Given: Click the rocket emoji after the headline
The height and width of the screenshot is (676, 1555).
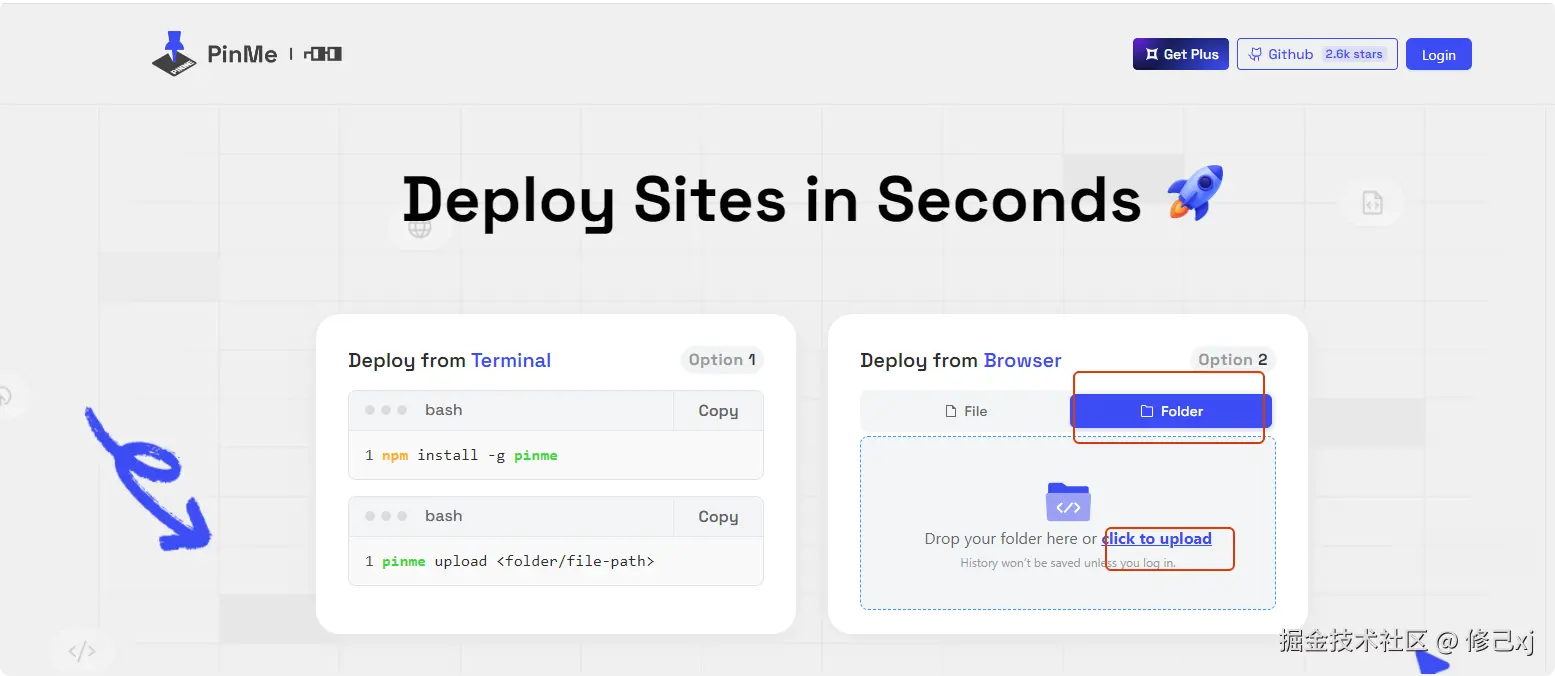Looking at the screenshot, I should coord(1196,194).
